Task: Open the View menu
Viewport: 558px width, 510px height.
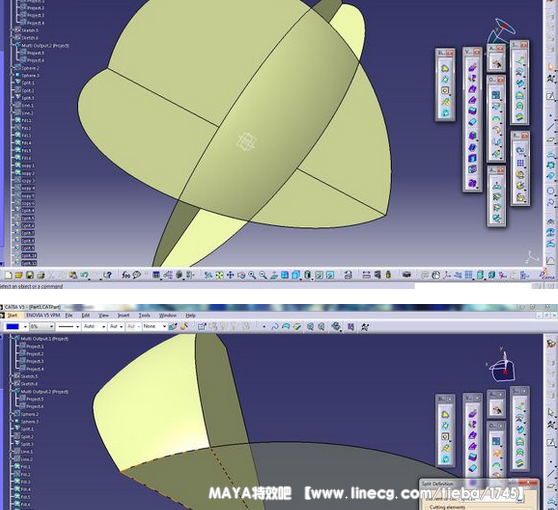Action: point(104,315)
